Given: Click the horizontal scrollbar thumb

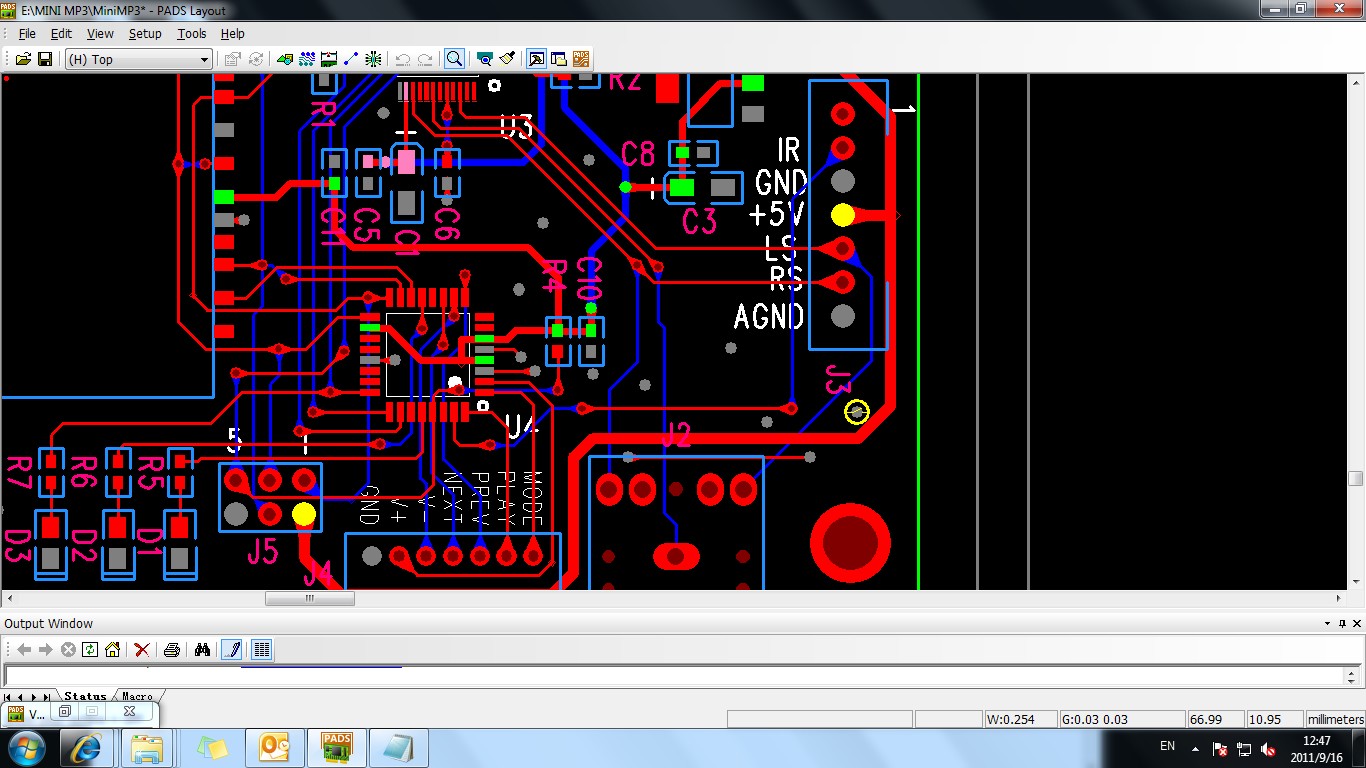Looking at the screenshot, I should [309, 598].
